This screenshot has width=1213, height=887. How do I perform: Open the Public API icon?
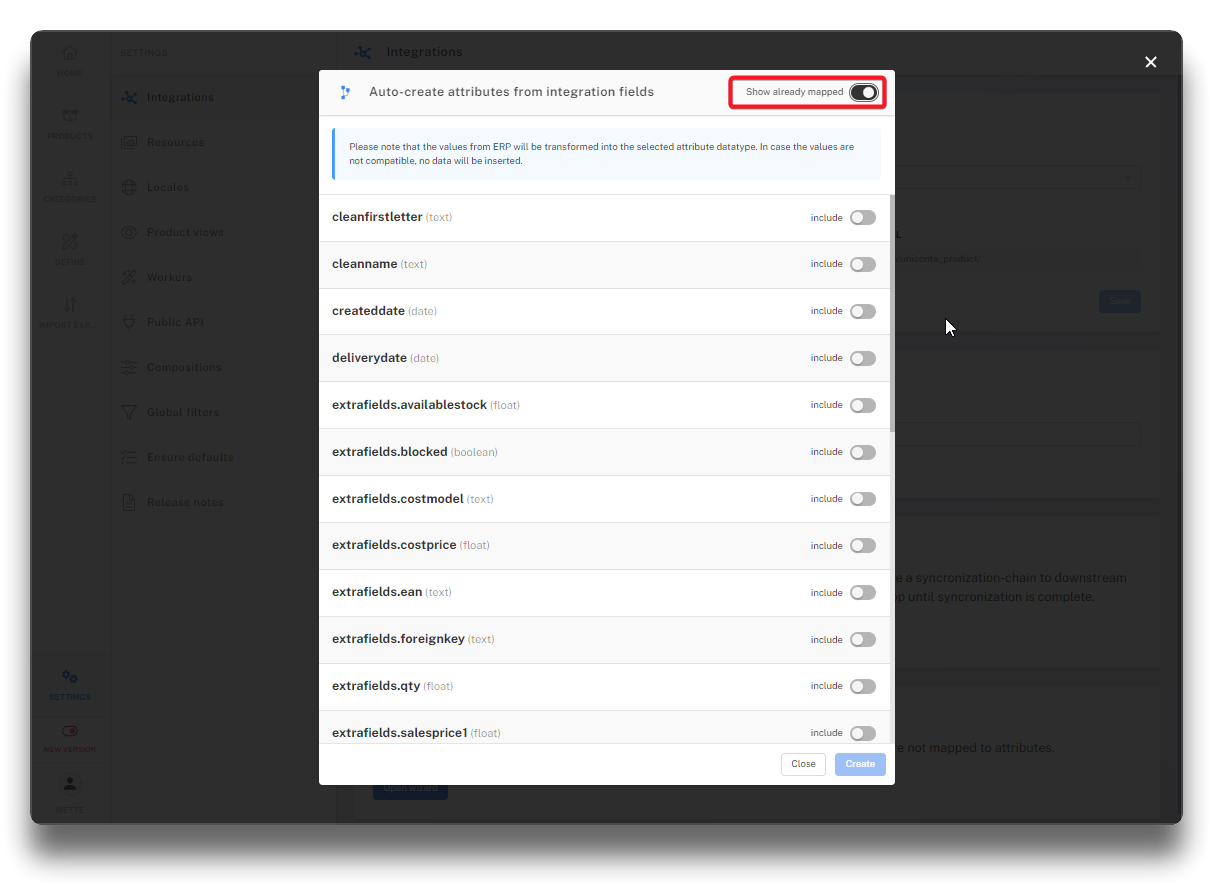pos(129,322)
